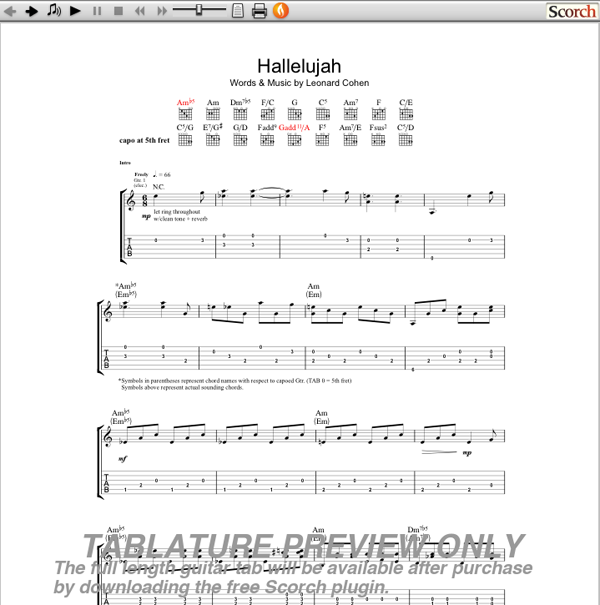
Task: Click the tempo marking '= 66'
Action: click(x=162, y=175)
